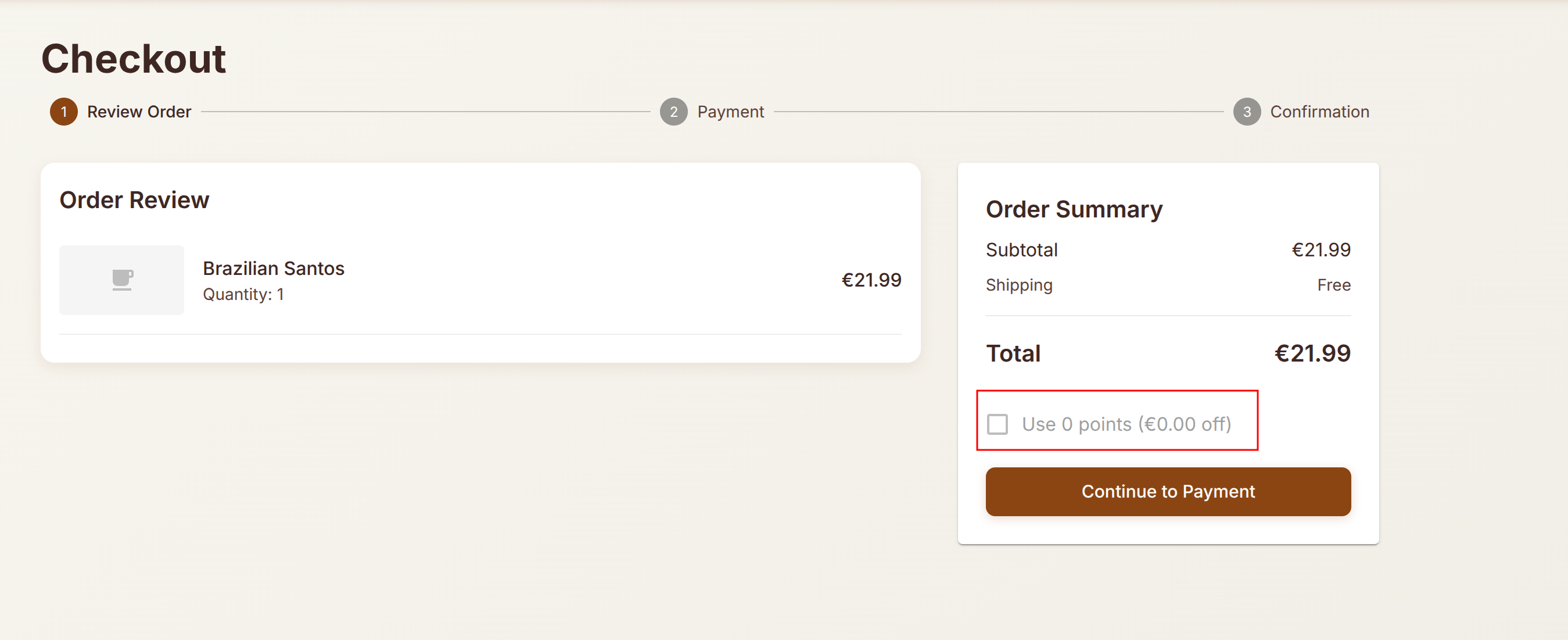Click the Quantity: 1 text
1568x640 pixels.
tap(243, 295)
